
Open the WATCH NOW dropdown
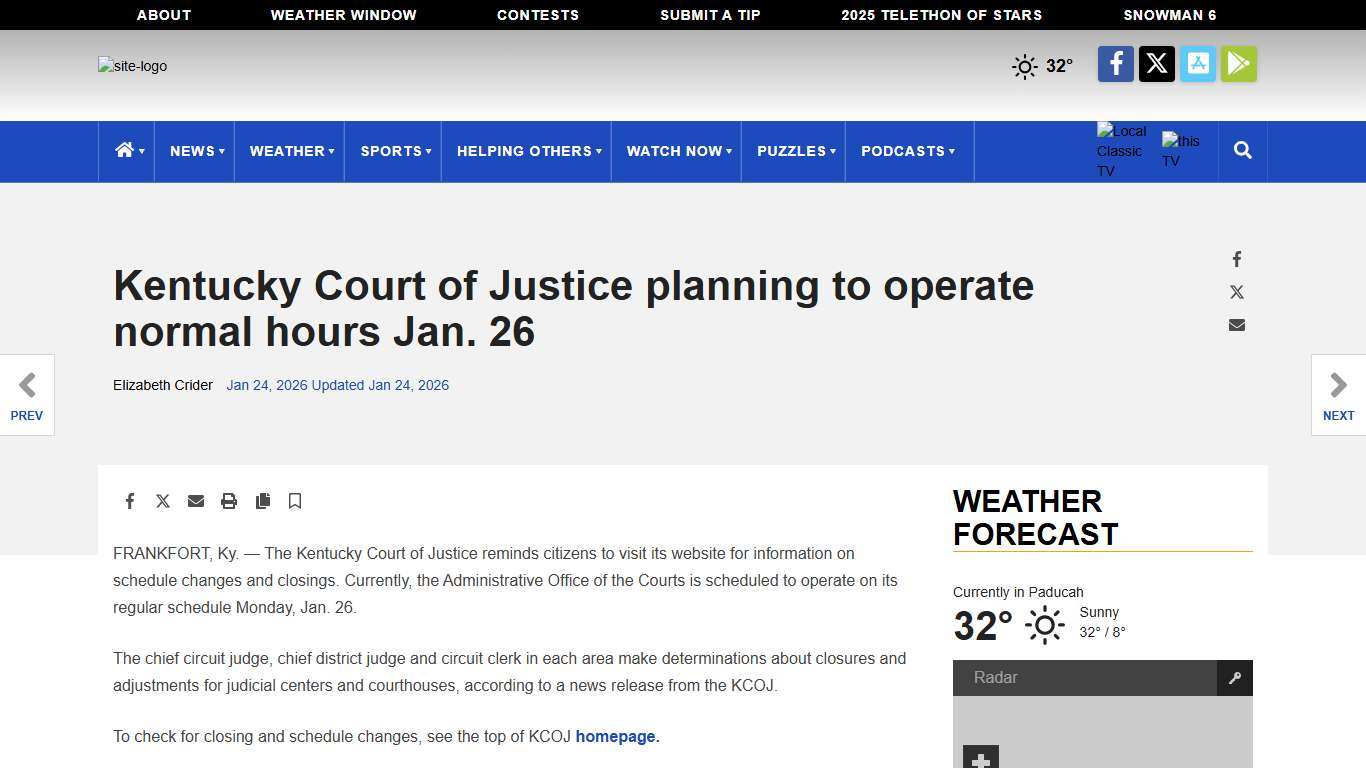pos(676,151)
